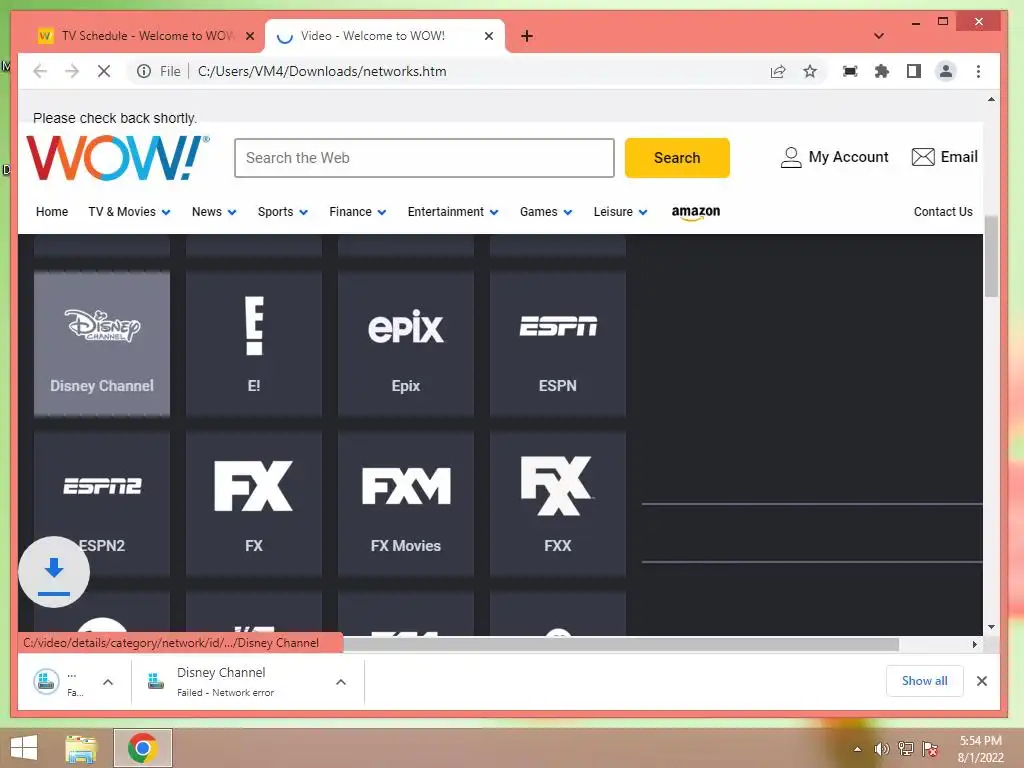Go forward in browser history
Screen dimensions: 1024x768
[x=72, y=71]
